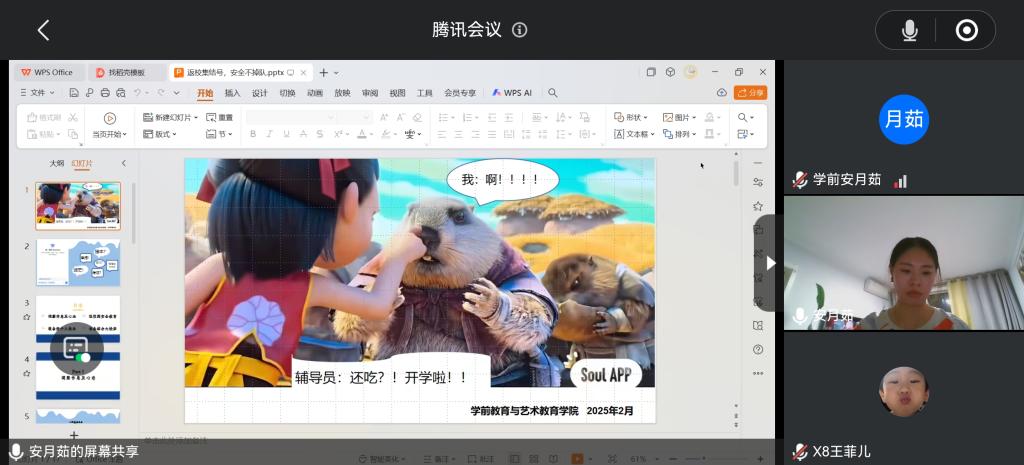Select slide 3 thumbnail
This screenshot has height=465, width=1024.
[x=78, y=319]
